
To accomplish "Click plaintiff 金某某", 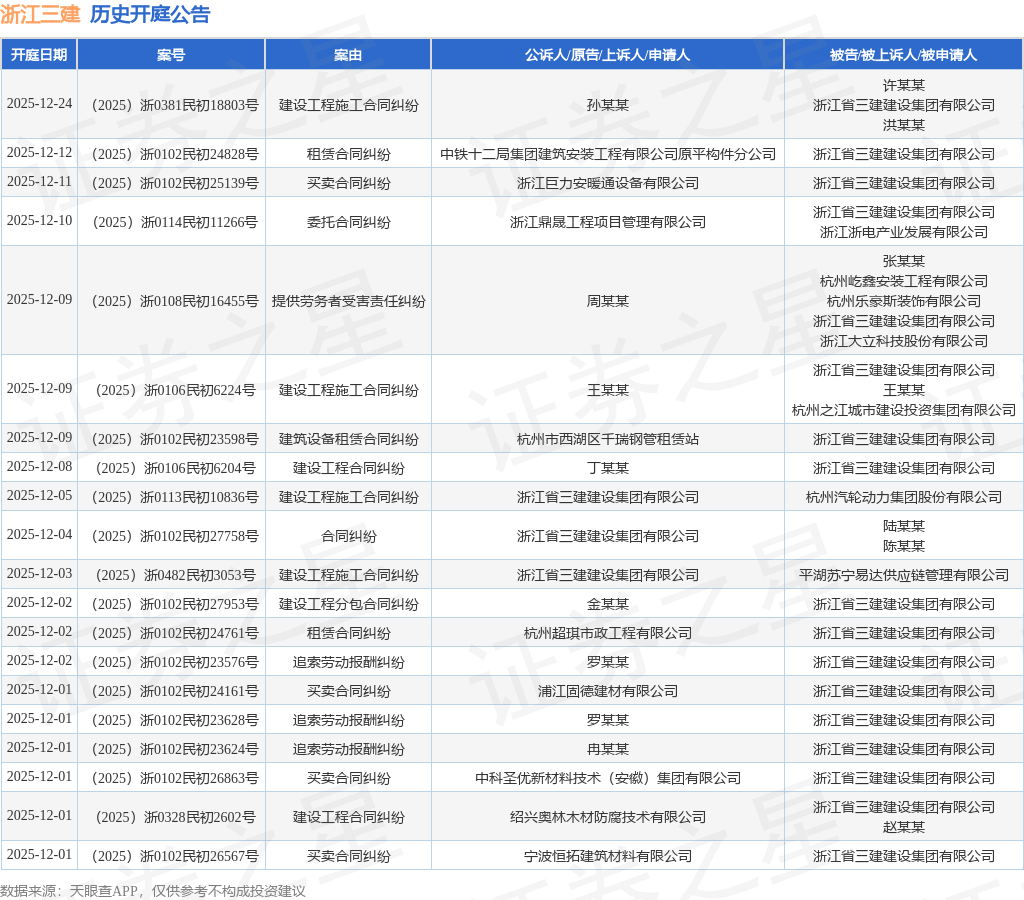I will 607,604.
